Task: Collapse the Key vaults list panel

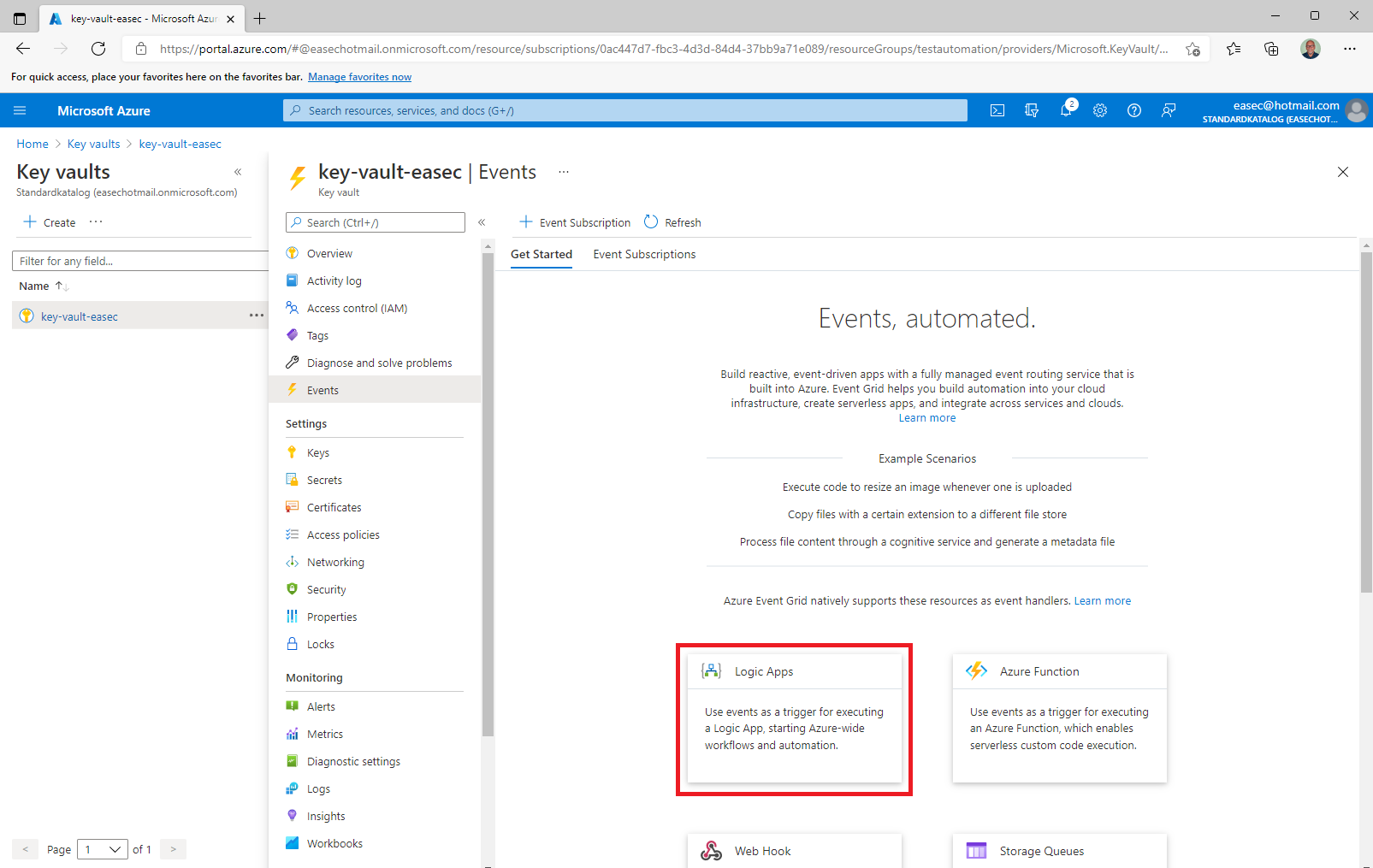Action: [x=238, y=172]
